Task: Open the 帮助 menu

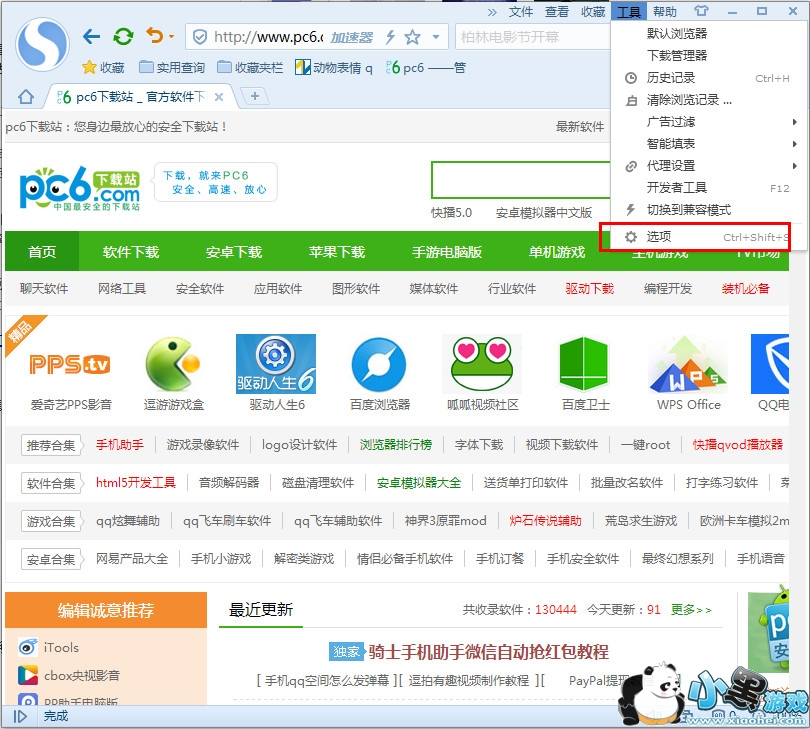Action: pos(664,12)
